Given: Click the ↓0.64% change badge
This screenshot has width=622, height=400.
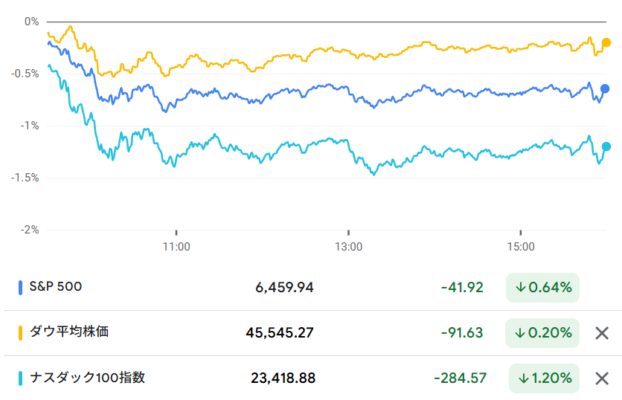Looking at the screenshot, I should [542, 287].
